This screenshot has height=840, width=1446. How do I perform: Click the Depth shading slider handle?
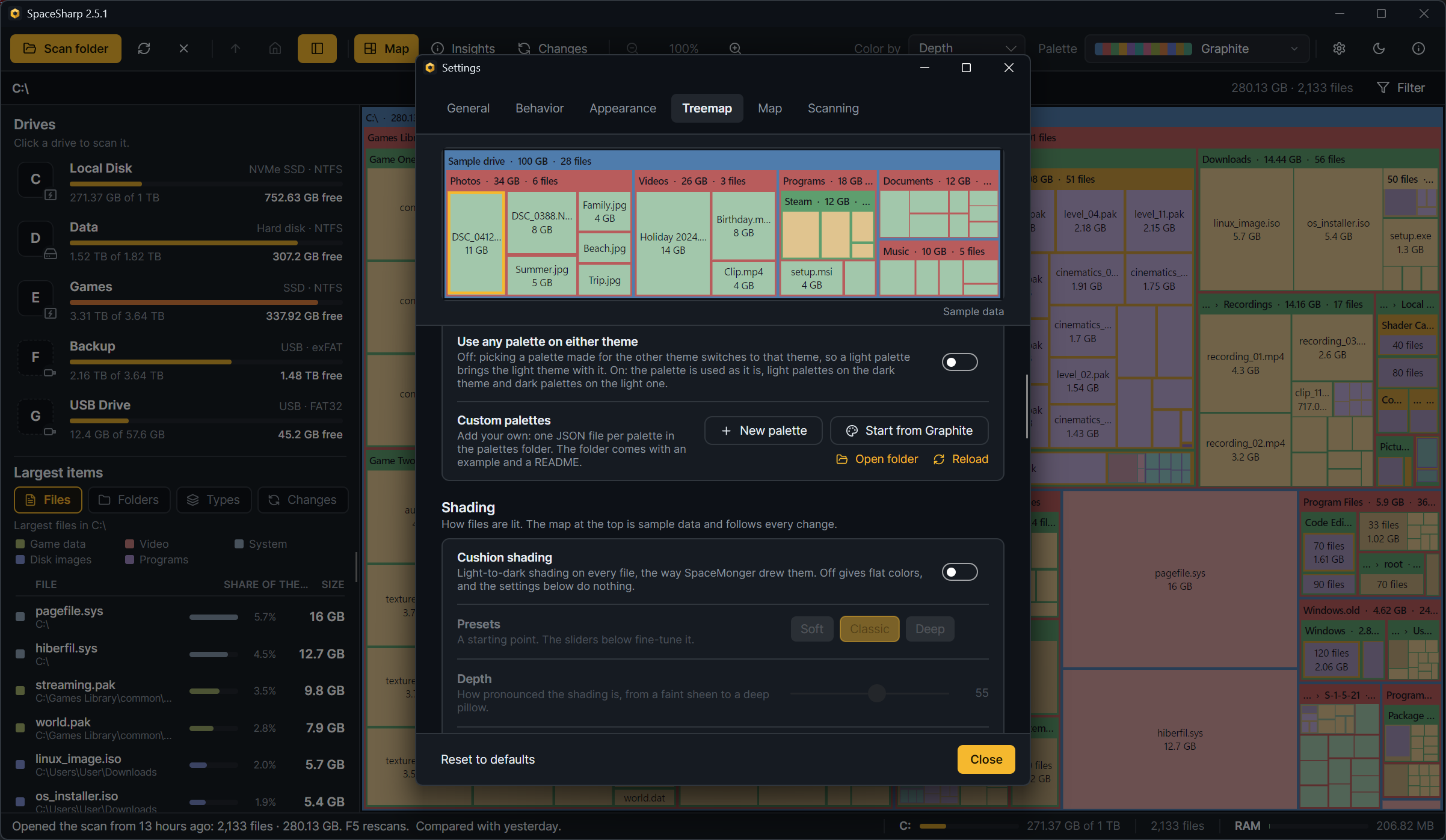click(876, 693)
